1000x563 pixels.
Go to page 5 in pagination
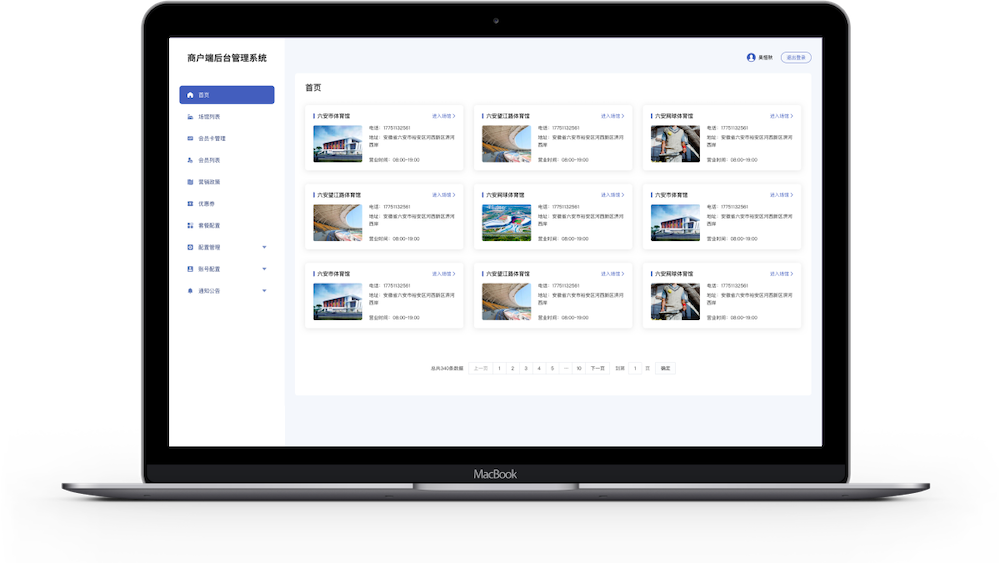tap(552, 369)
